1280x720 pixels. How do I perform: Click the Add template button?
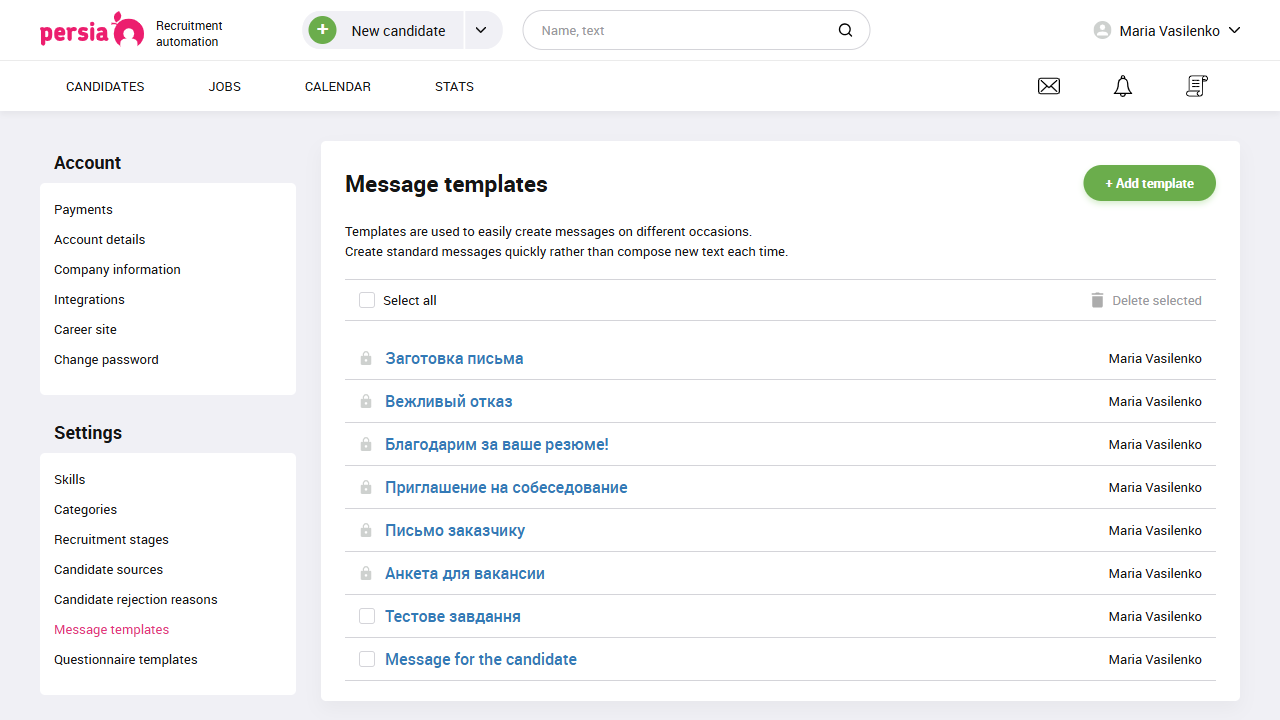[x=1149, y=183]
